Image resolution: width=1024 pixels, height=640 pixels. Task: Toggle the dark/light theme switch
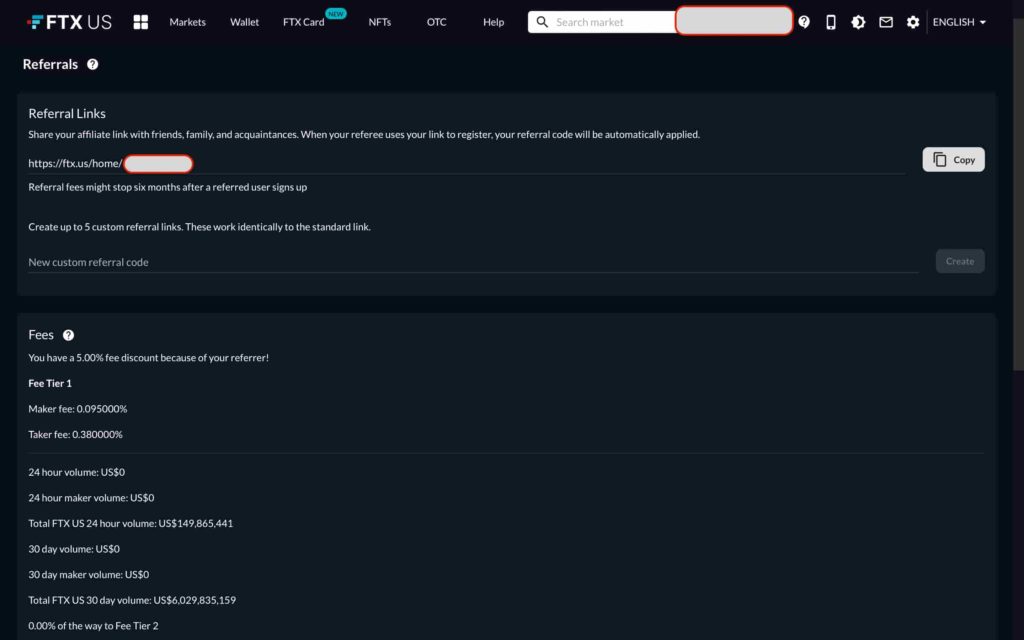858,21
